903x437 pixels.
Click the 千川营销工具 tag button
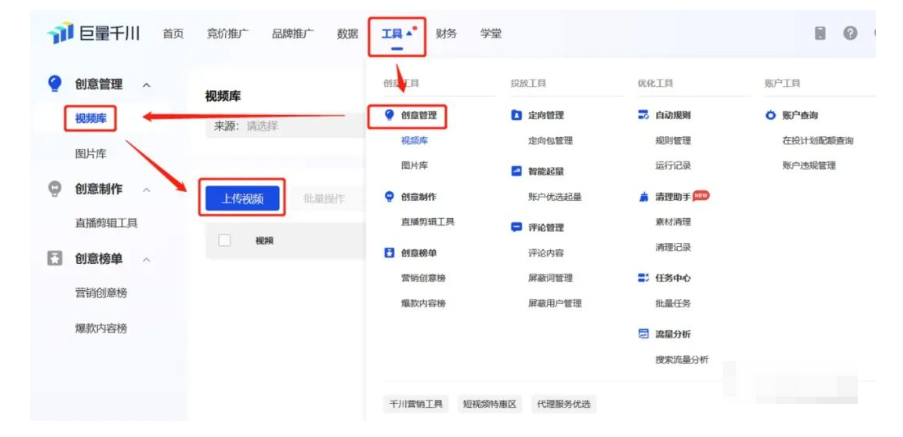pos(415,404)
